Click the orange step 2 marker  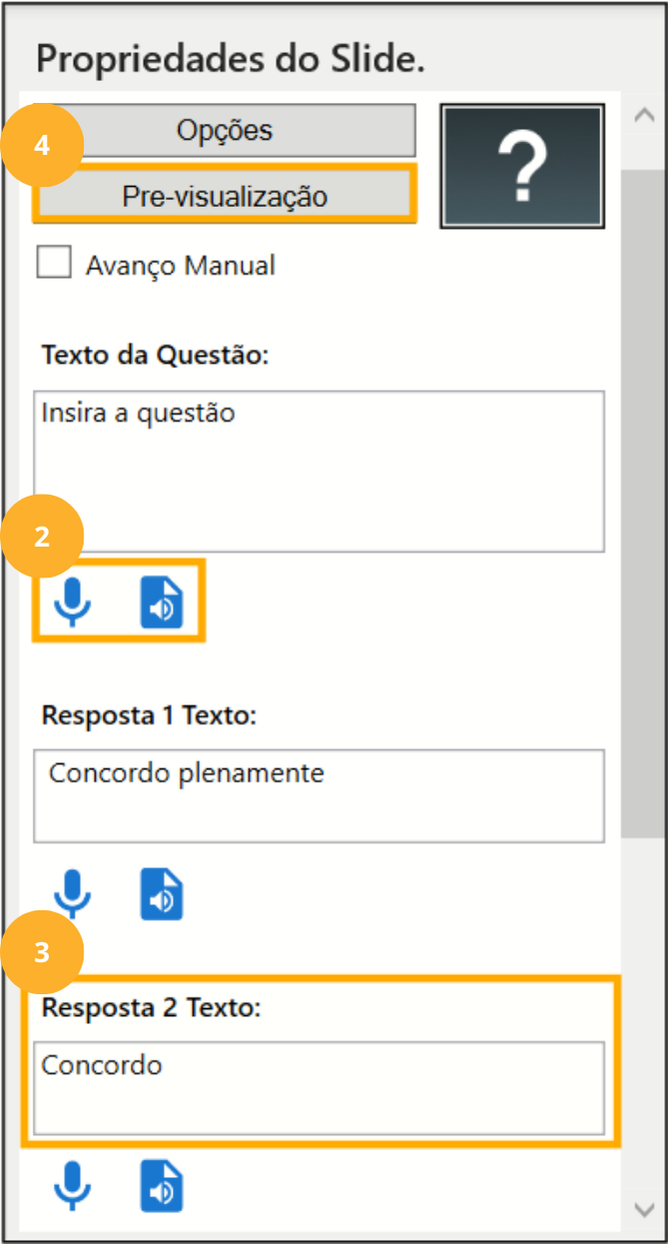[x=42, y=536]
